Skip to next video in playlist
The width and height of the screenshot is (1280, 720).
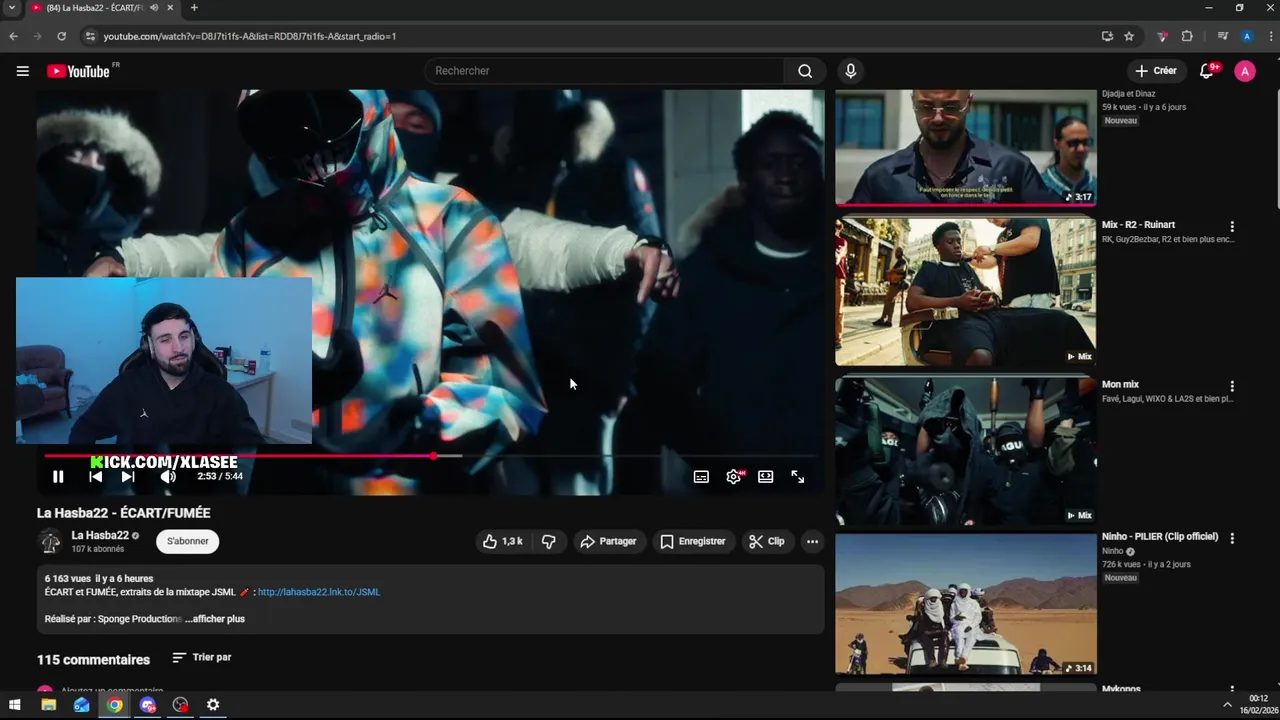pyautogui.click(x=128, y=477)
